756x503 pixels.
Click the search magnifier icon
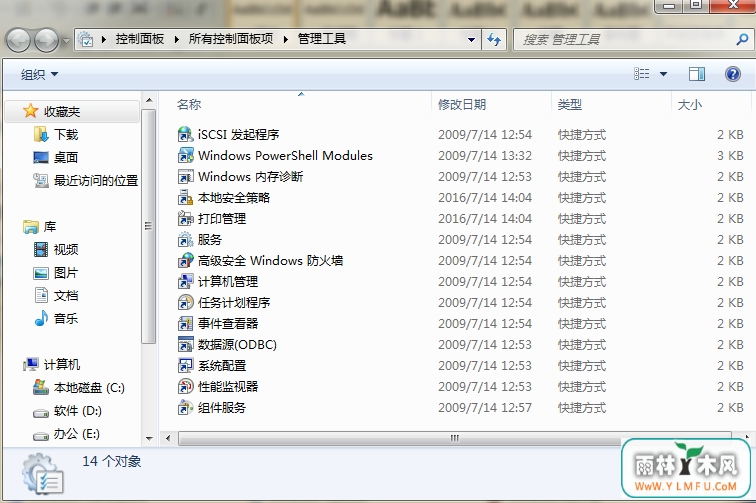coord(742,39)
